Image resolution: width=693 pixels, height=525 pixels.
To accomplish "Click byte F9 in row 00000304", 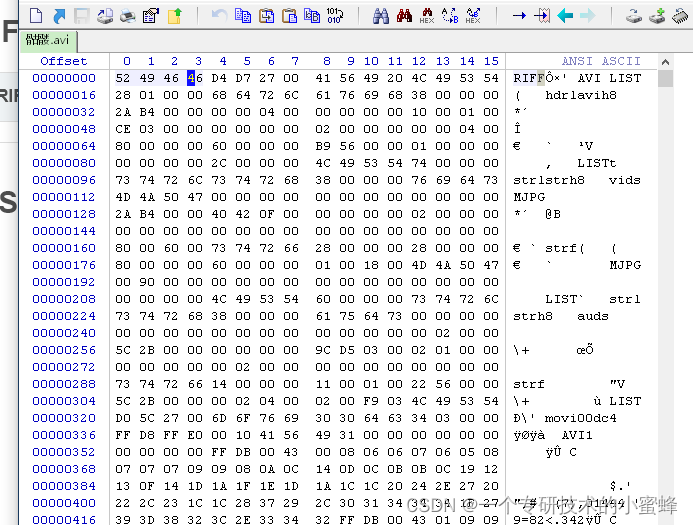I will point(371,401).
